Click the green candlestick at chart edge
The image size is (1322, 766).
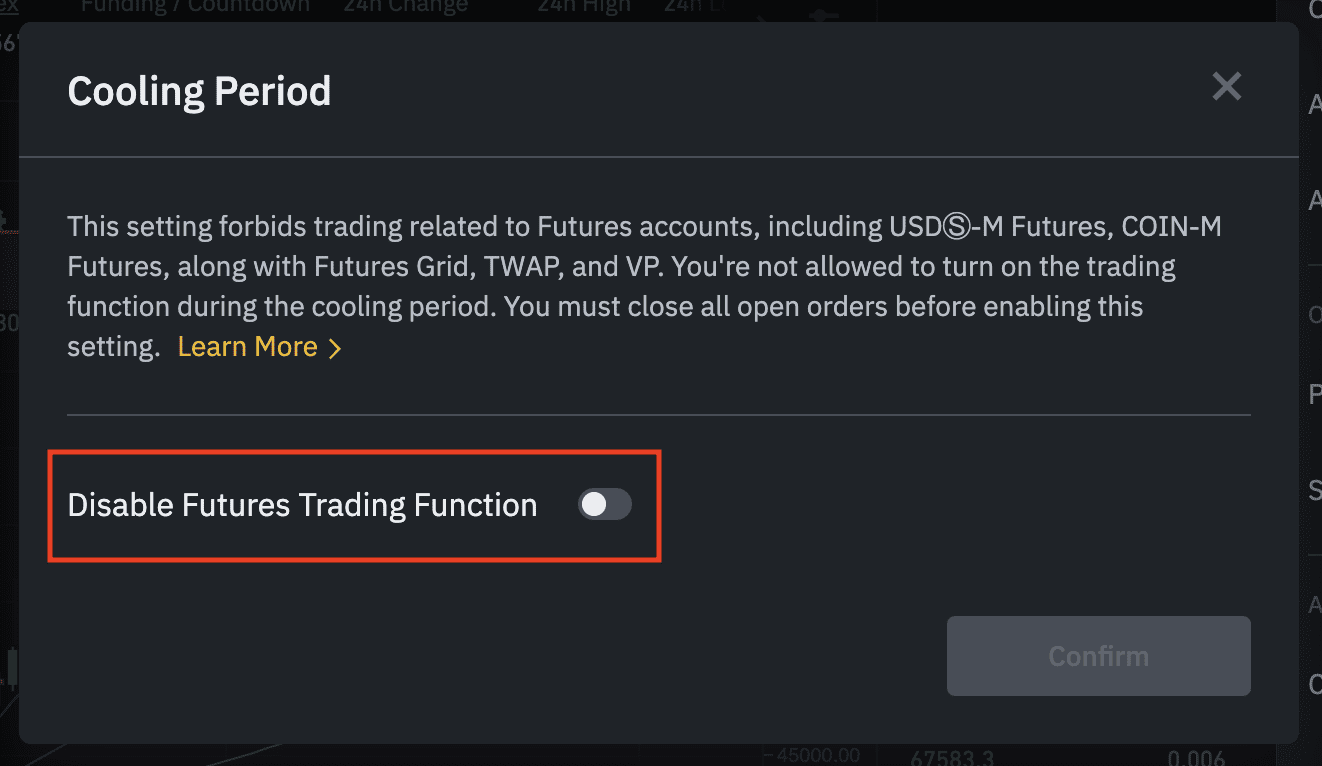[12, 668]
